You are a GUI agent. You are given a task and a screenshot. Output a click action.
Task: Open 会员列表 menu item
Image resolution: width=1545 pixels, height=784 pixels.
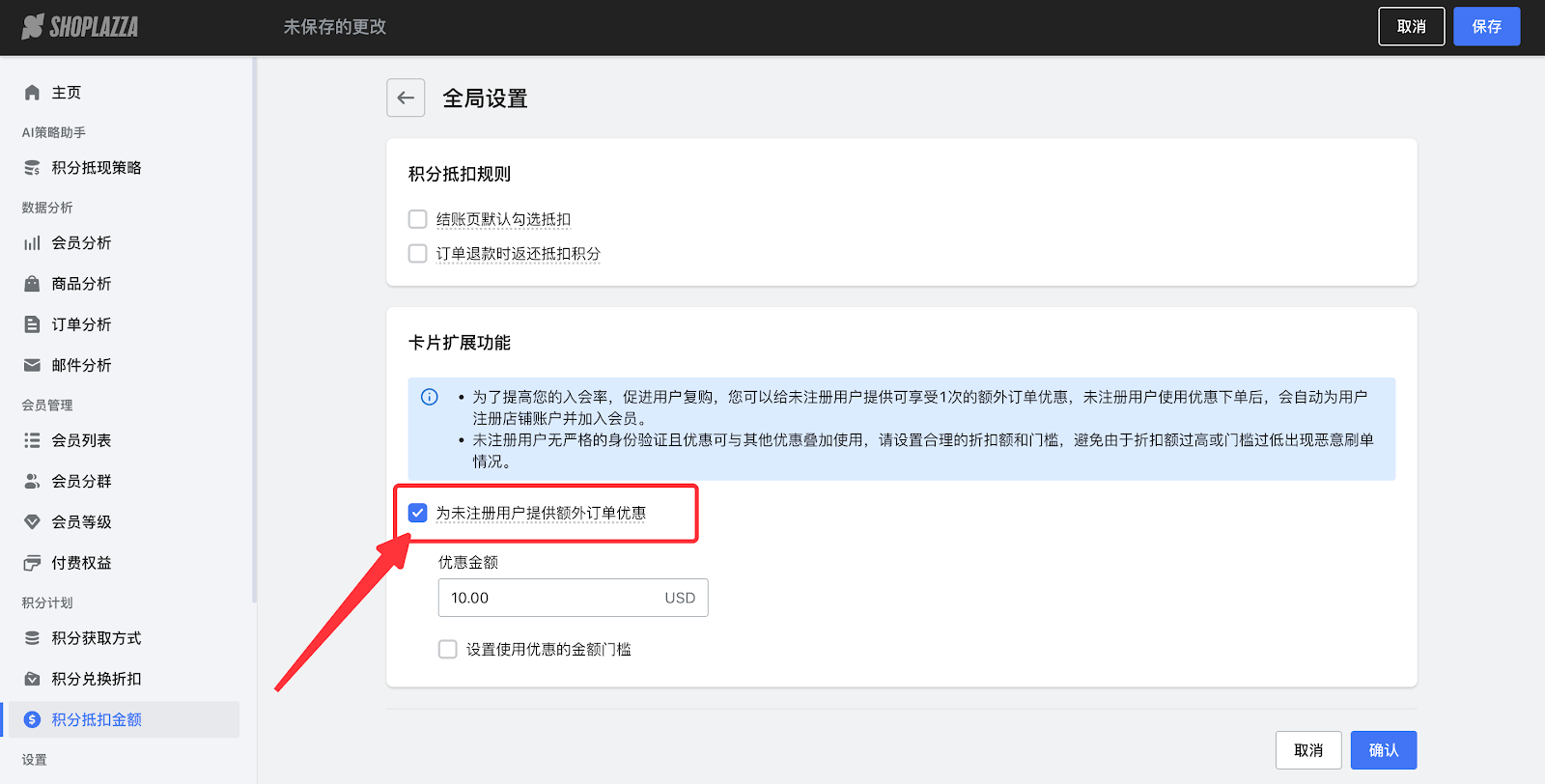click(x=81, y=440)
